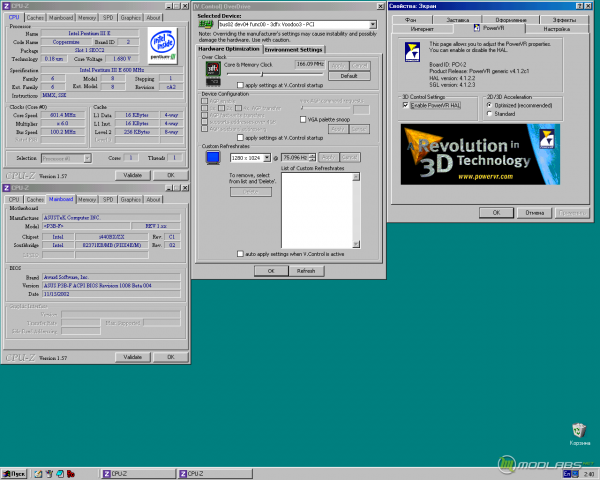Click the Revolution in 3D Technology banner

tap(480, 154)
